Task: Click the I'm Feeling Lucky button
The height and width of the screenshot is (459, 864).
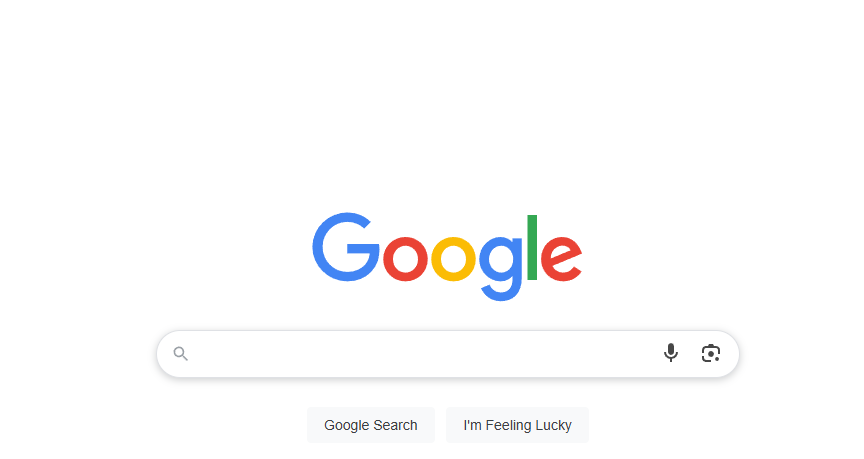Action: click(x=517, y=425)
